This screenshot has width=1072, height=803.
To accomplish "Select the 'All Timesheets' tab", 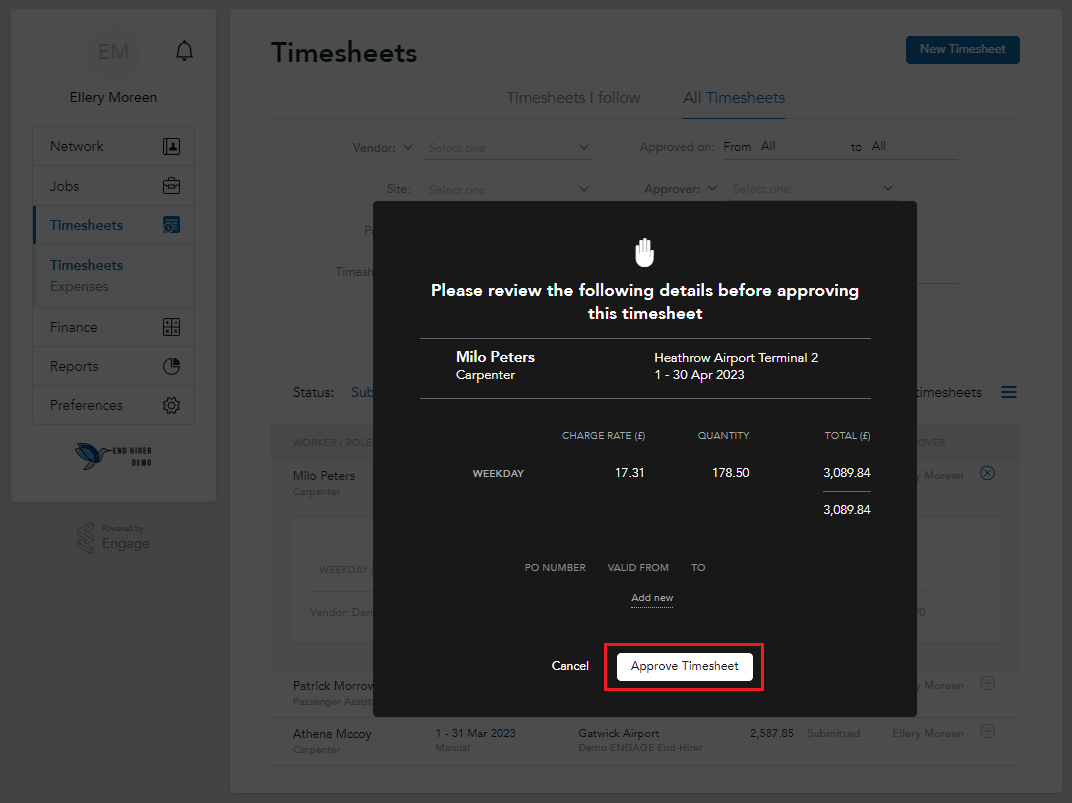I will point(734,97).
